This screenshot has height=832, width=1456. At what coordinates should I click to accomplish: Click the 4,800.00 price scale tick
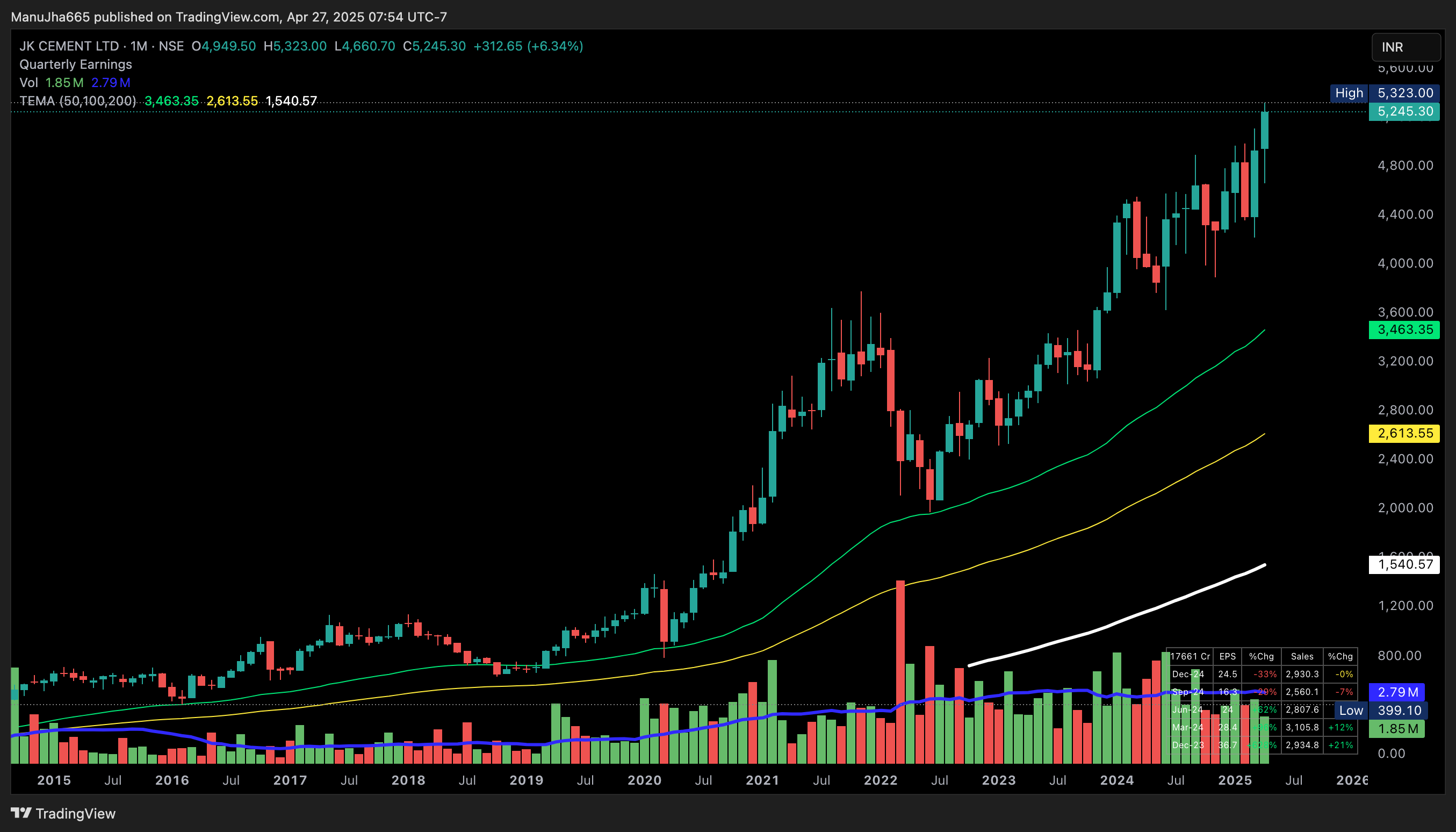click(x=1405, y=166)
